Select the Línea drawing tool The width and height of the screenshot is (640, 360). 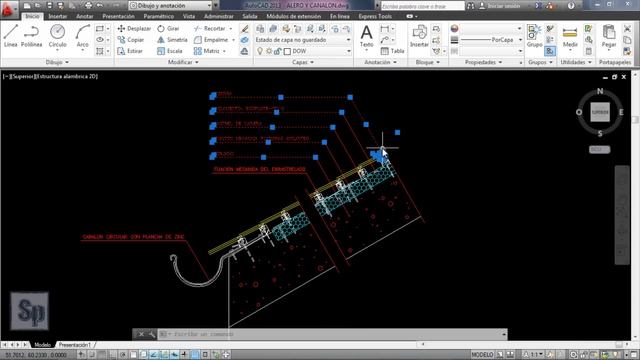(11, 36)
